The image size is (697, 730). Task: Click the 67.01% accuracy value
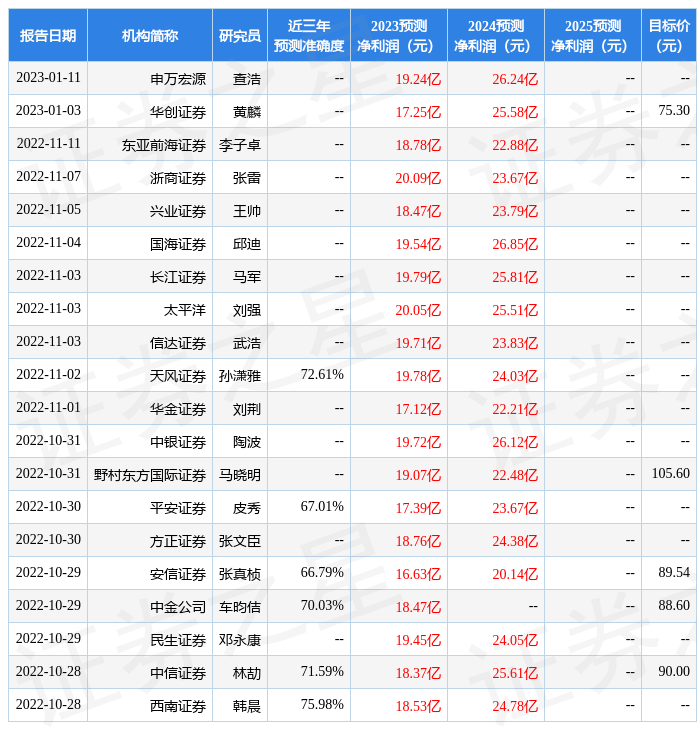322,507
